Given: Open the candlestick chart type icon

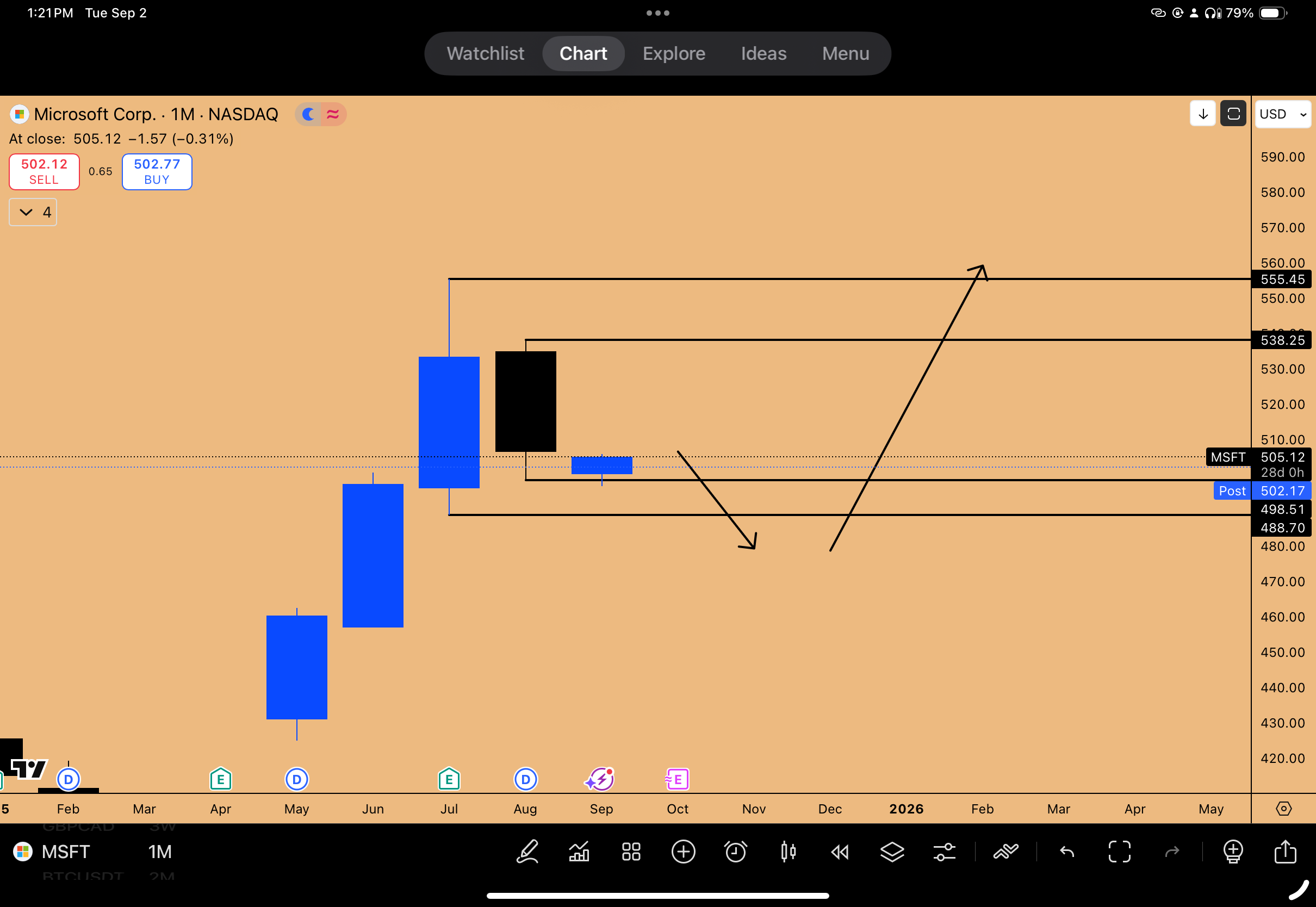Looking at the screenshot, I should pos(787,852).
